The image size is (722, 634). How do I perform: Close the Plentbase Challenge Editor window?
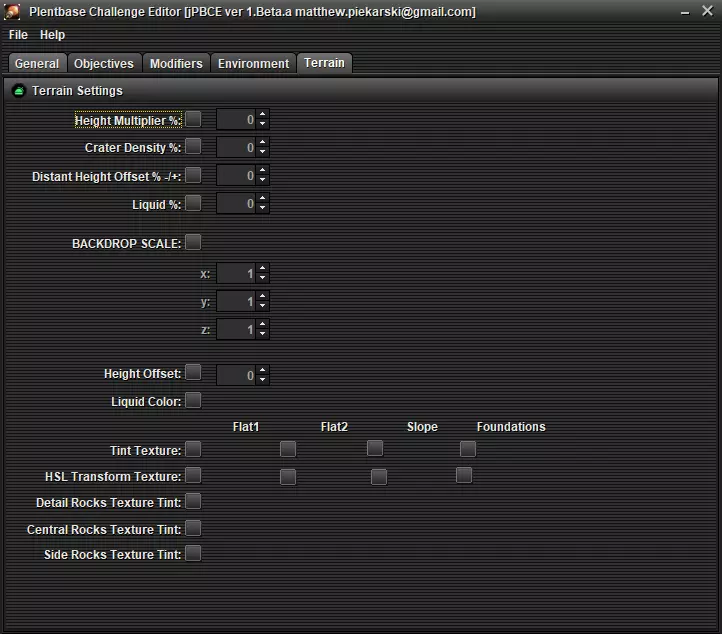pyautogui.click(x=708, y=11)
